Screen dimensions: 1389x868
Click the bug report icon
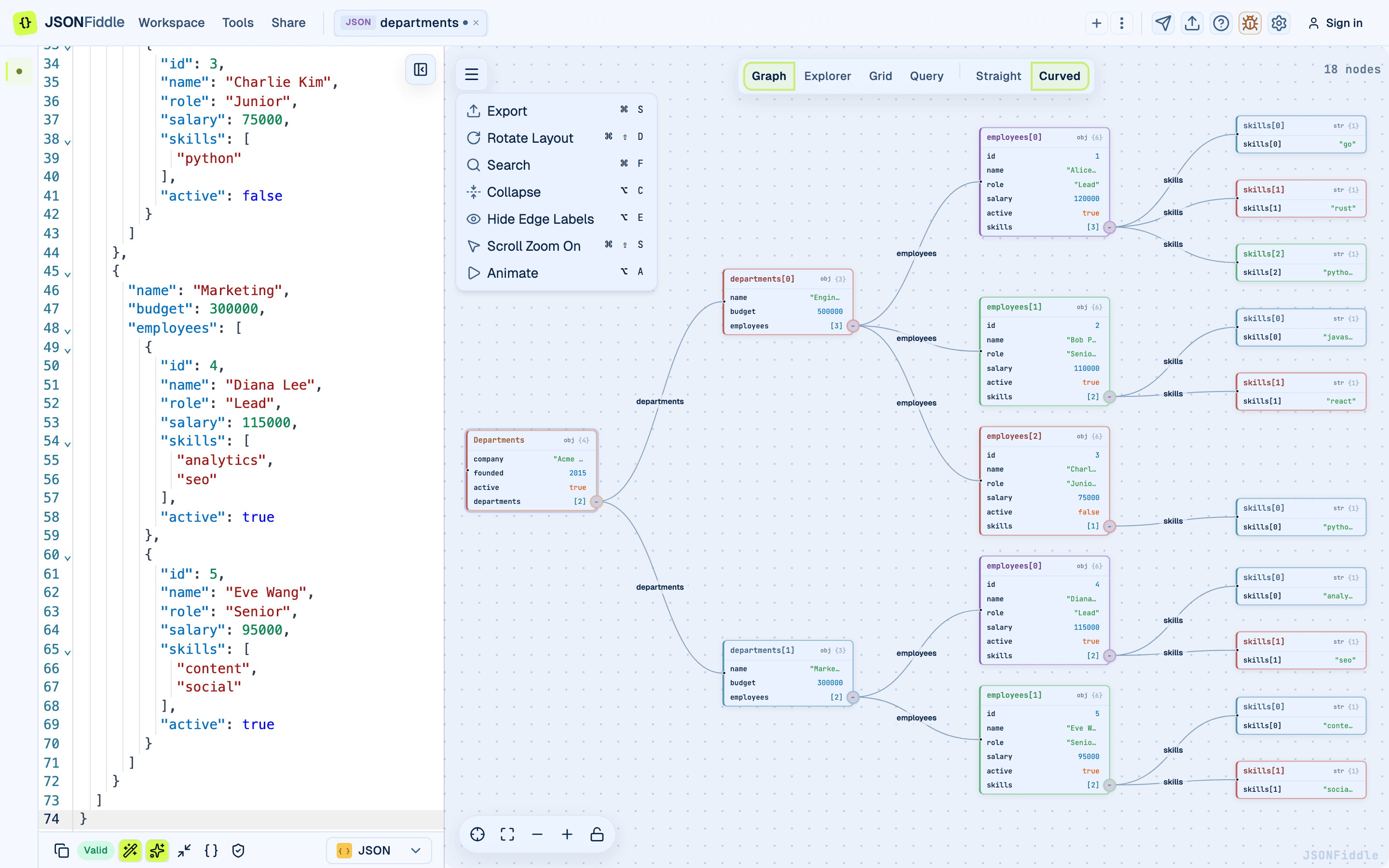[1250, 23]
